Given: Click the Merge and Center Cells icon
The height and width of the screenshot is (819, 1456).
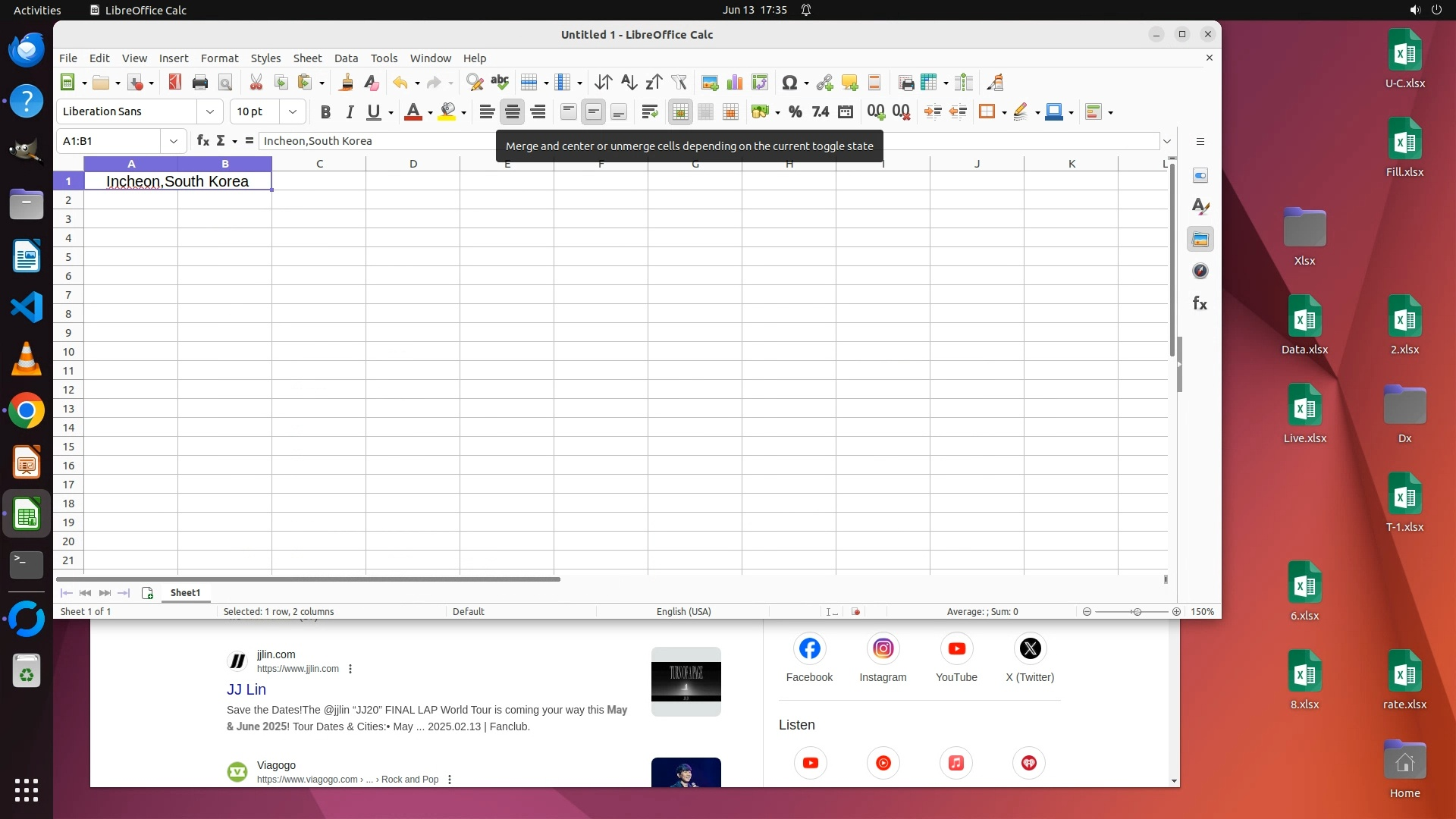Looking at the screenshot, I should coord(680,112).
